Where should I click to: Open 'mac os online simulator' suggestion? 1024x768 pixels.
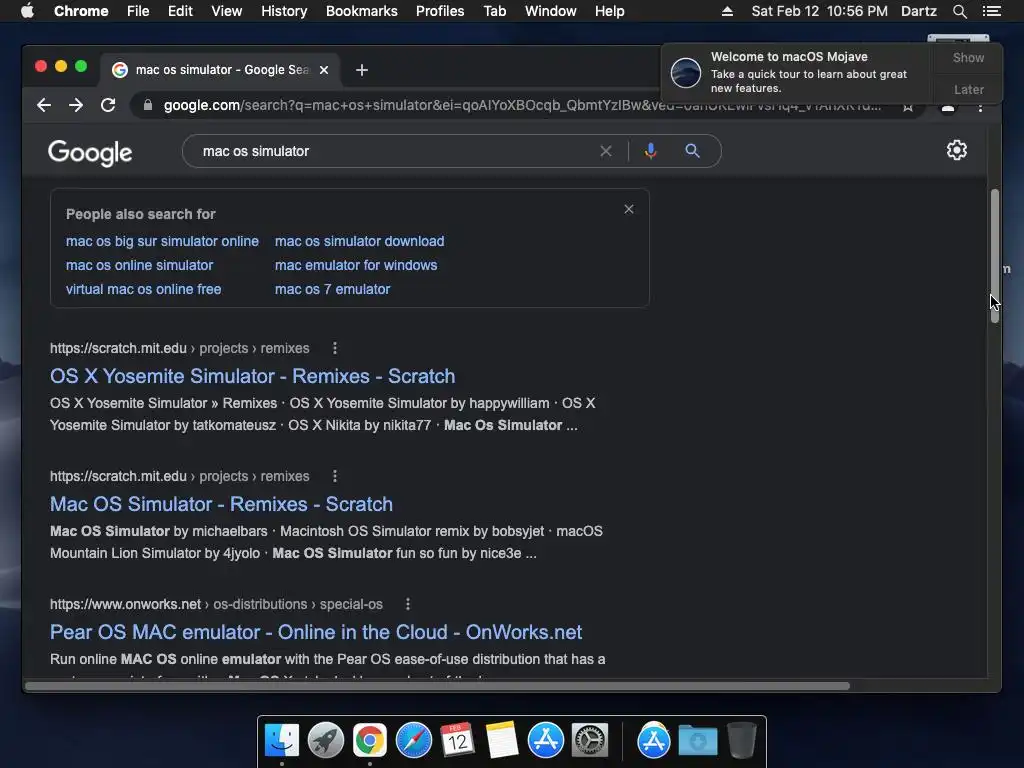[x=139, y=265]
